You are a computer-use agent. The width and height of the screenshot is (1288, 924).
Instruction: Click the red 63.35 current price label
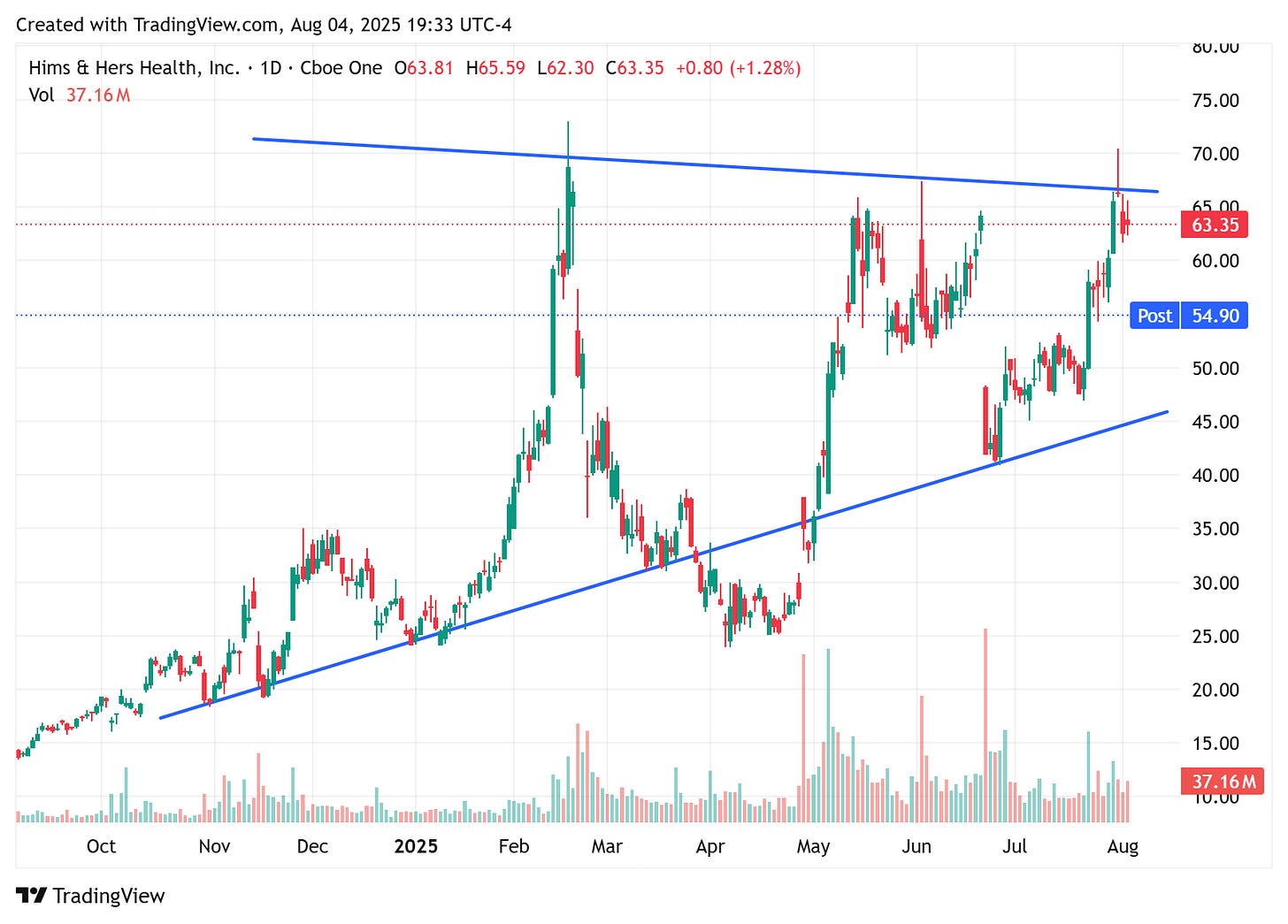pos(1215,225)
